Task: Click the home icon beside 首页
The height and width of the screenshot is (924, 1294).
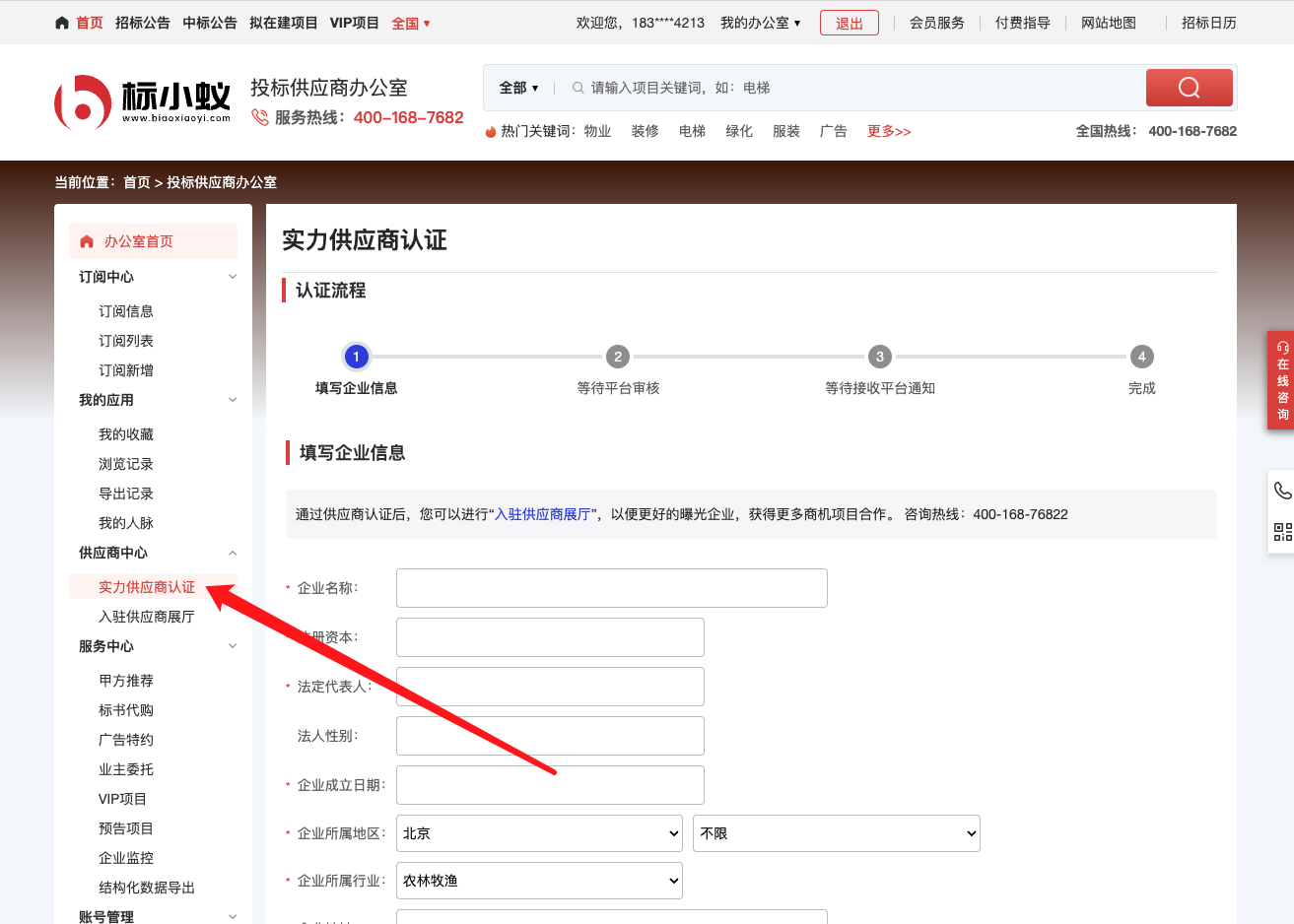Action: [62, 23]
